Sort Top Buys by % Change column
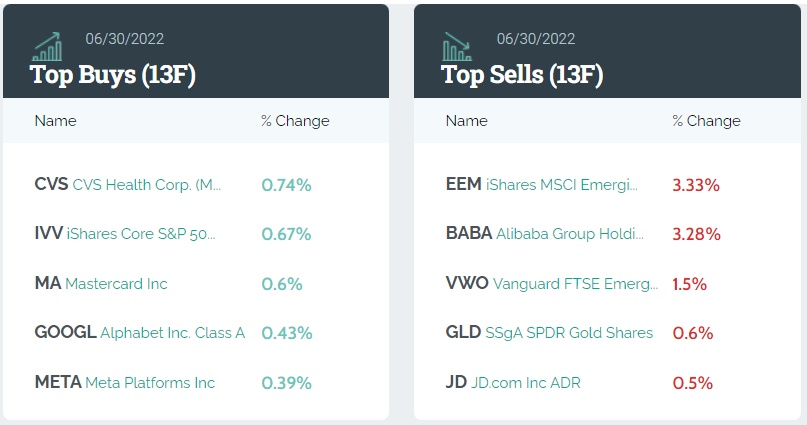This screenshot has width=807, height=425. (295, 121)
